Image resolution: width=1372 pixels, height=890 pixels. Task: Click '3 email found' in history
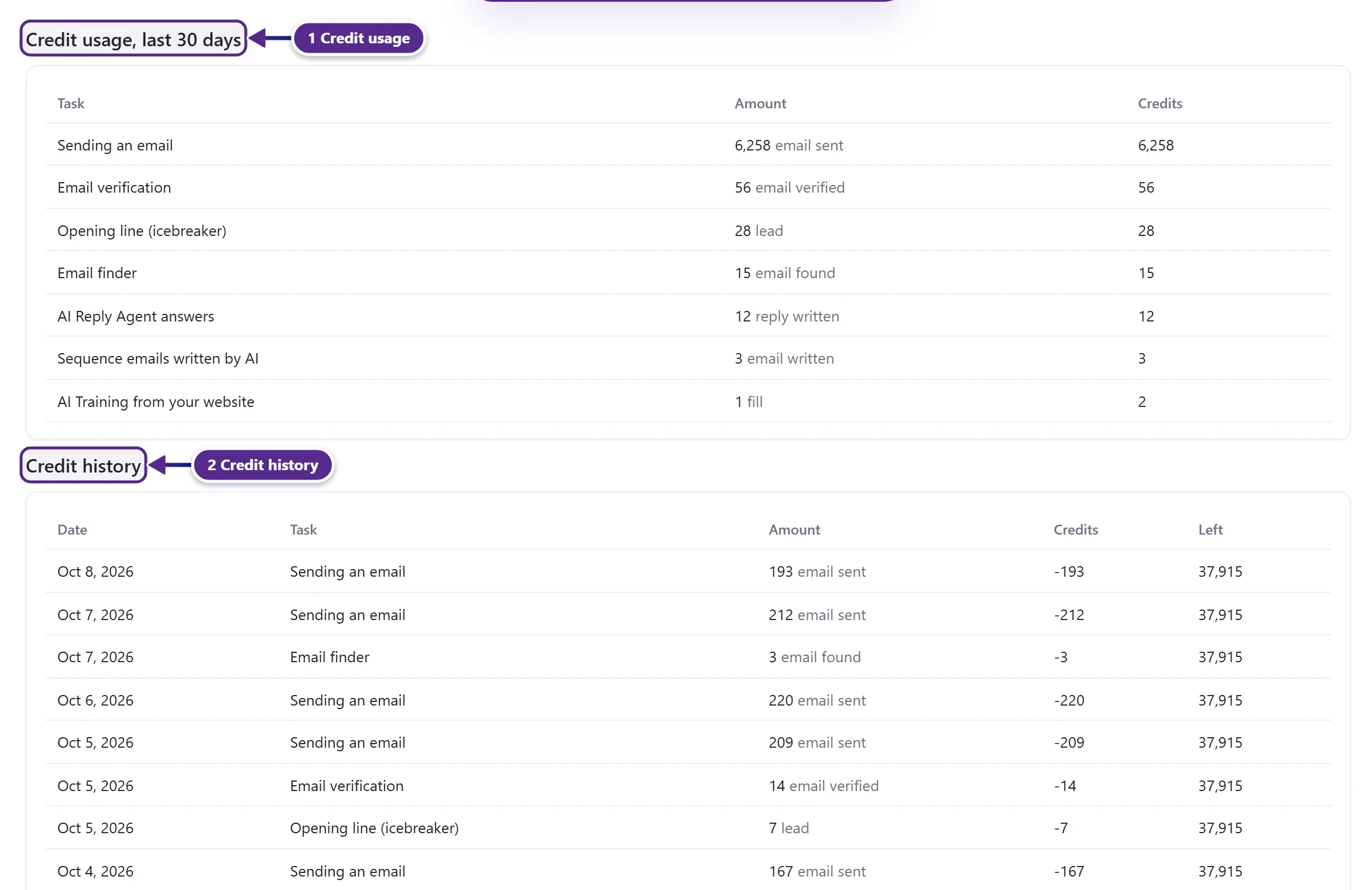815,657
